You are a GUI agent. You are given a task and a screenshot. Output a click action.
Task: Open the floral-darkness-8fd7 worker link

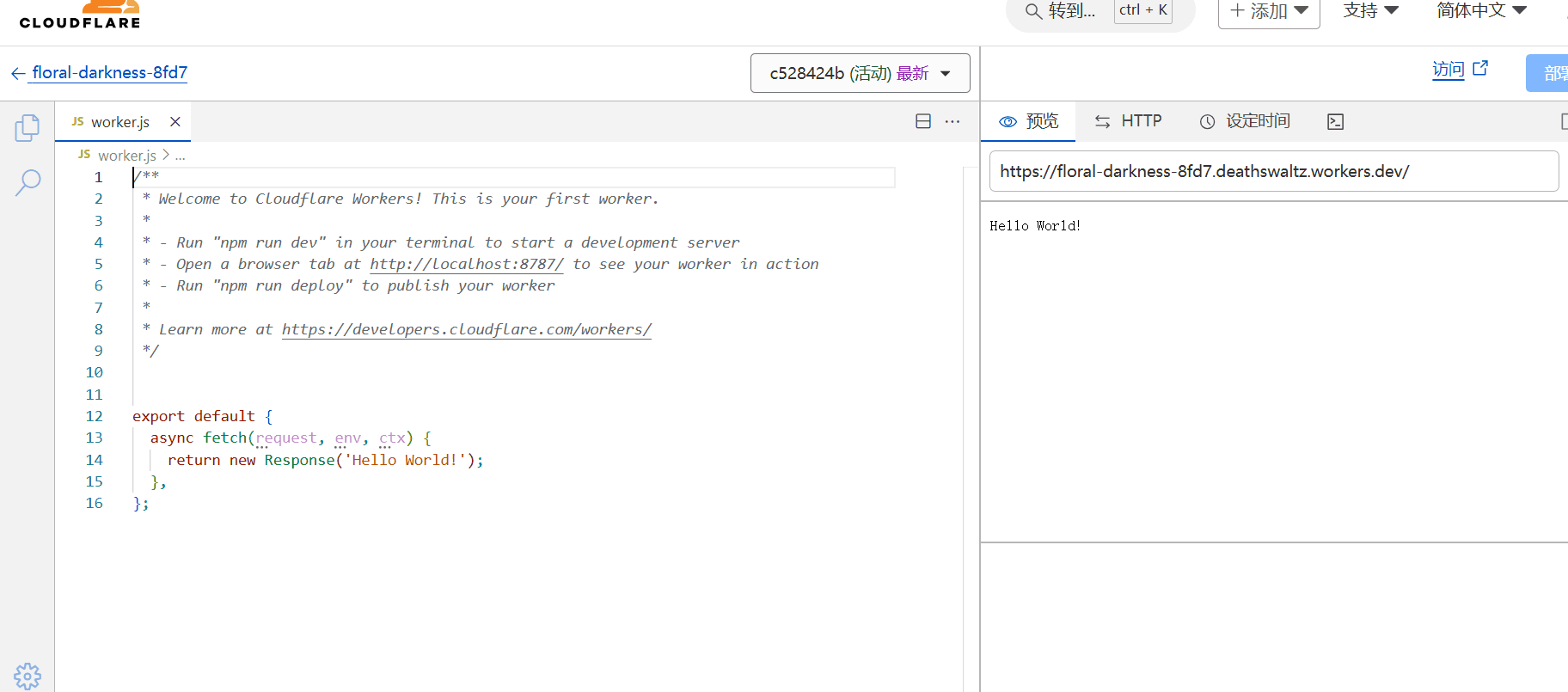[x=109, y=73]
